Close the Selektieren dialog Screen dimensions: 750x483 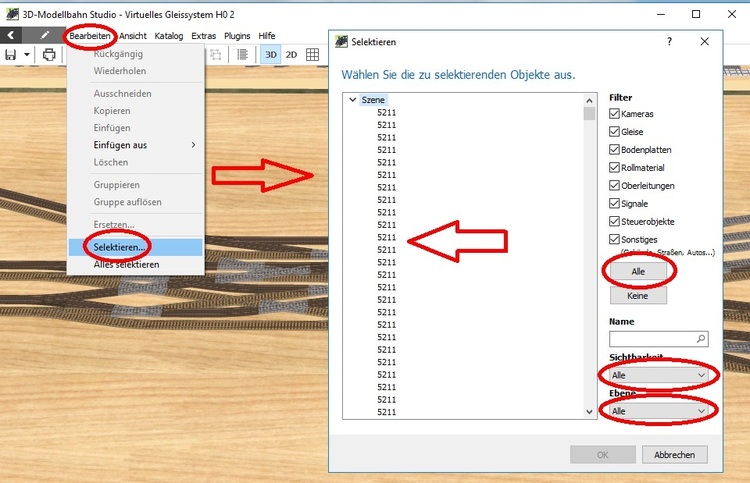[705, 42]
